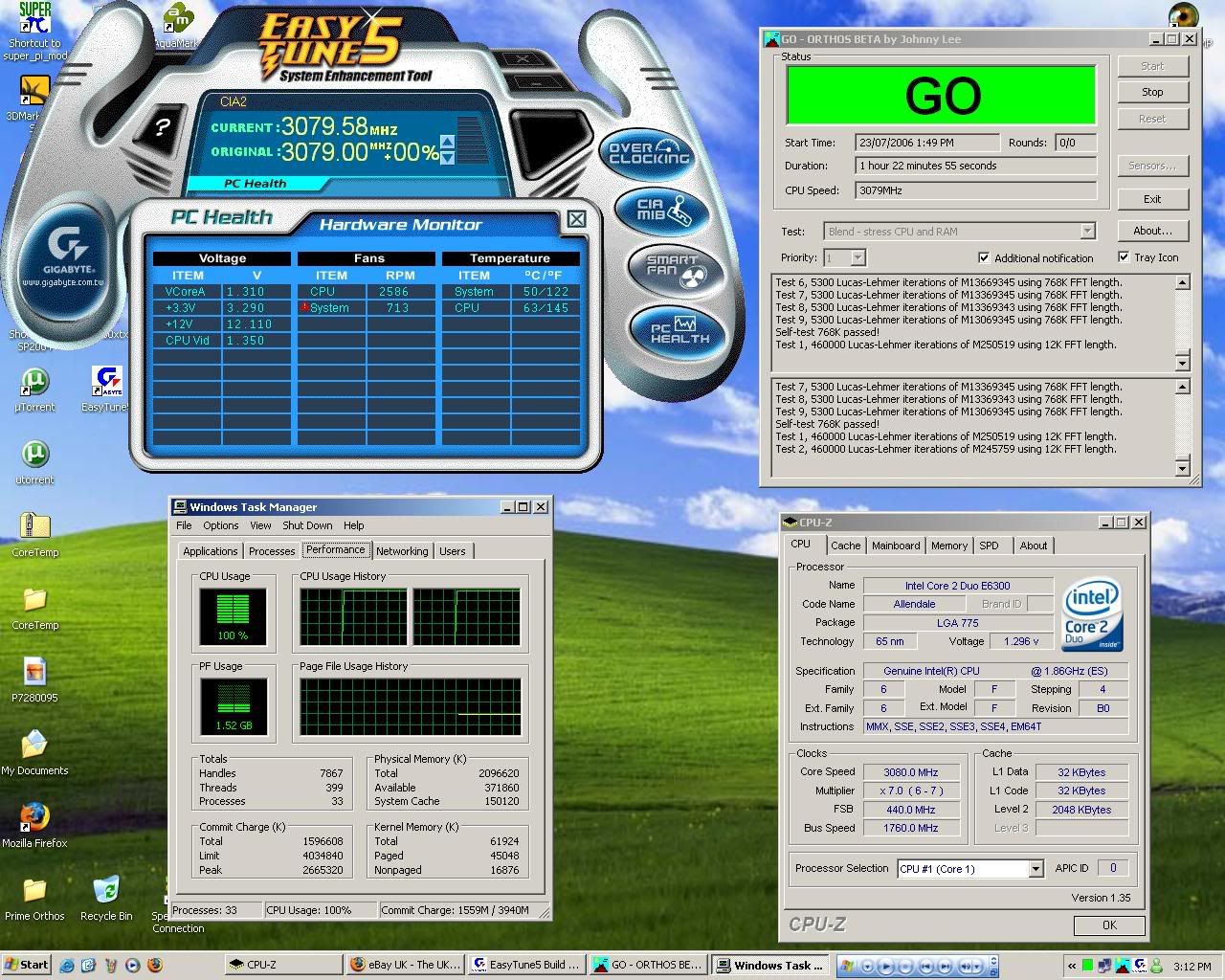Select the Recycle Bin icon
This screenshot has width=1225, height=980.
(107, 899)
